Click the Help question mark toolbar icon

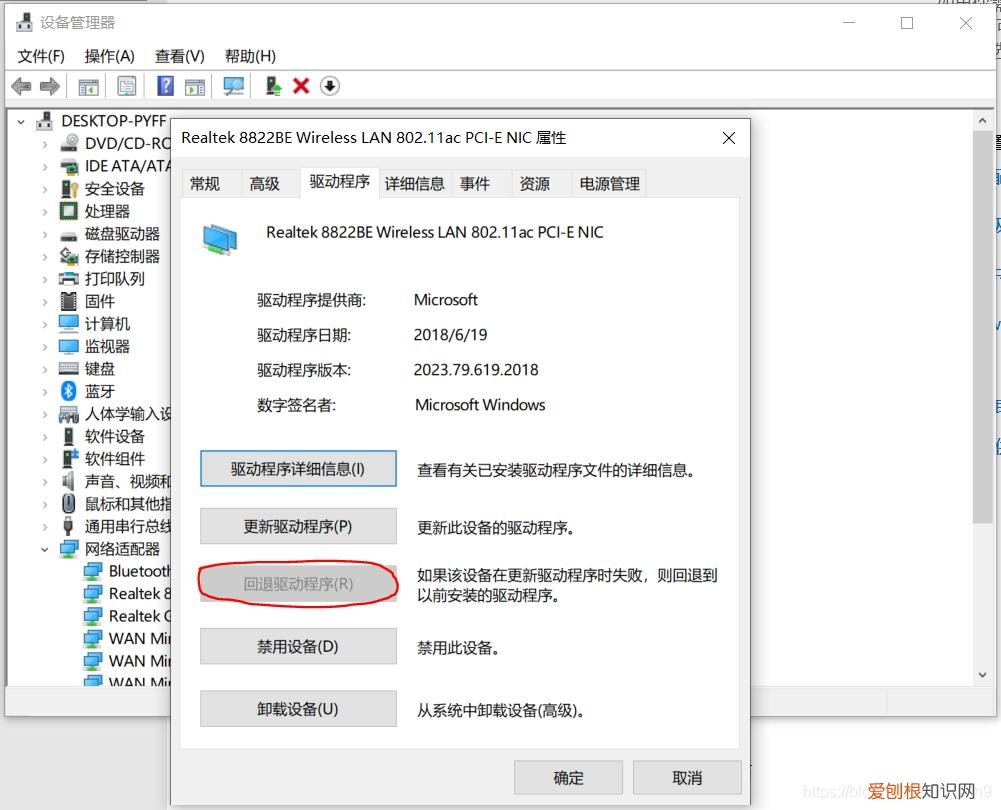pos(164,85)
